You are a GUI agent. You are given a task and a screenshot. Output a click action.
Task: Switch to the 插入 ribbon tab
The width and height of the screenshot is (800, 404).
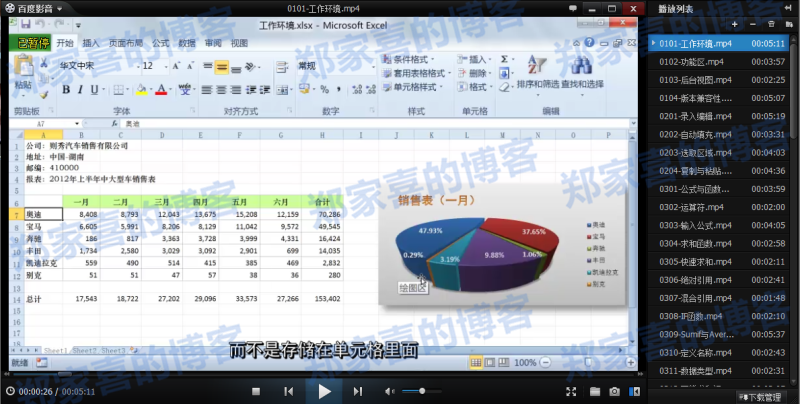coord(91,43)
